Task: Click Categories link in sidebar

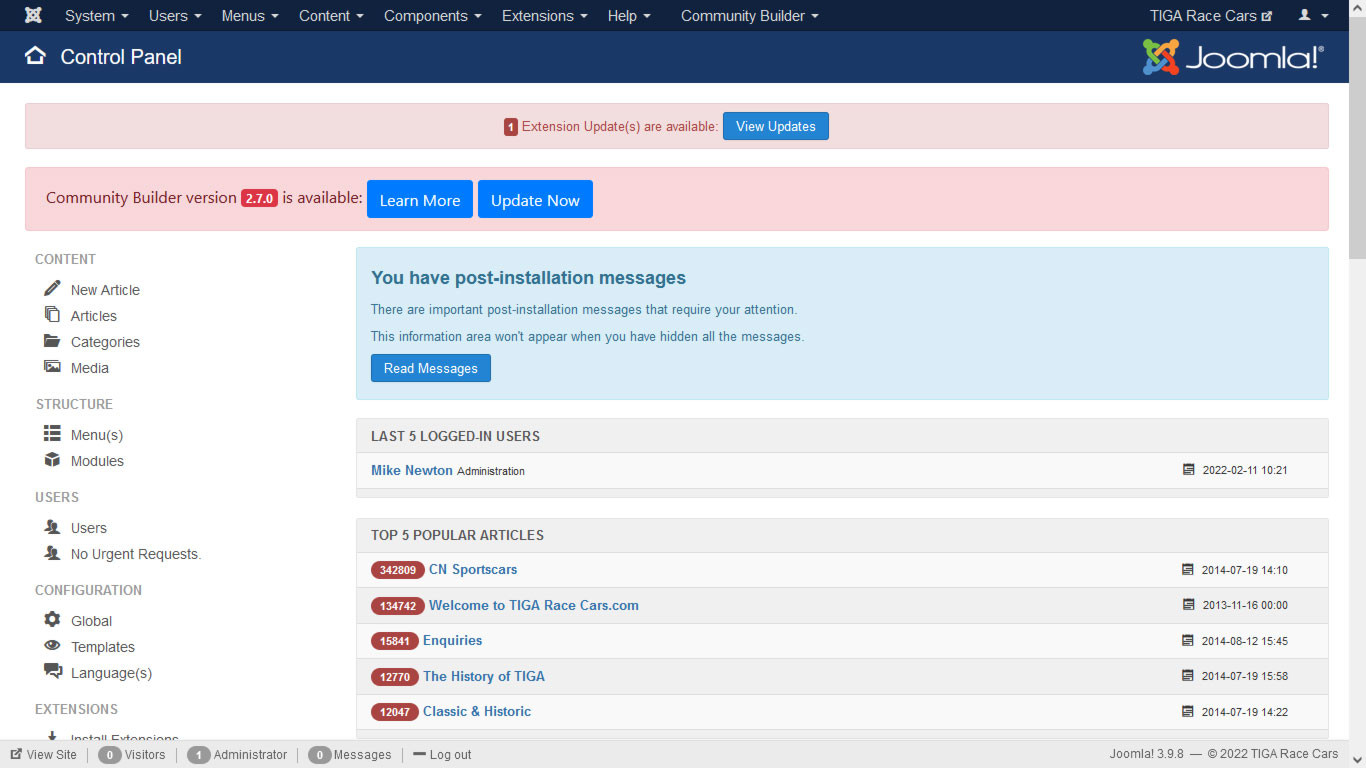Action: (x=105, y=342)
